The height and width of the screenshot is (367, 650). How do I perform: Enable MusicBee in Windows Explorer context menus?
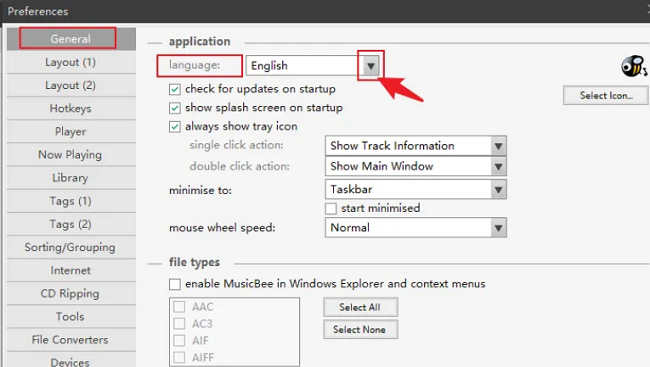[x=175, y=284]
